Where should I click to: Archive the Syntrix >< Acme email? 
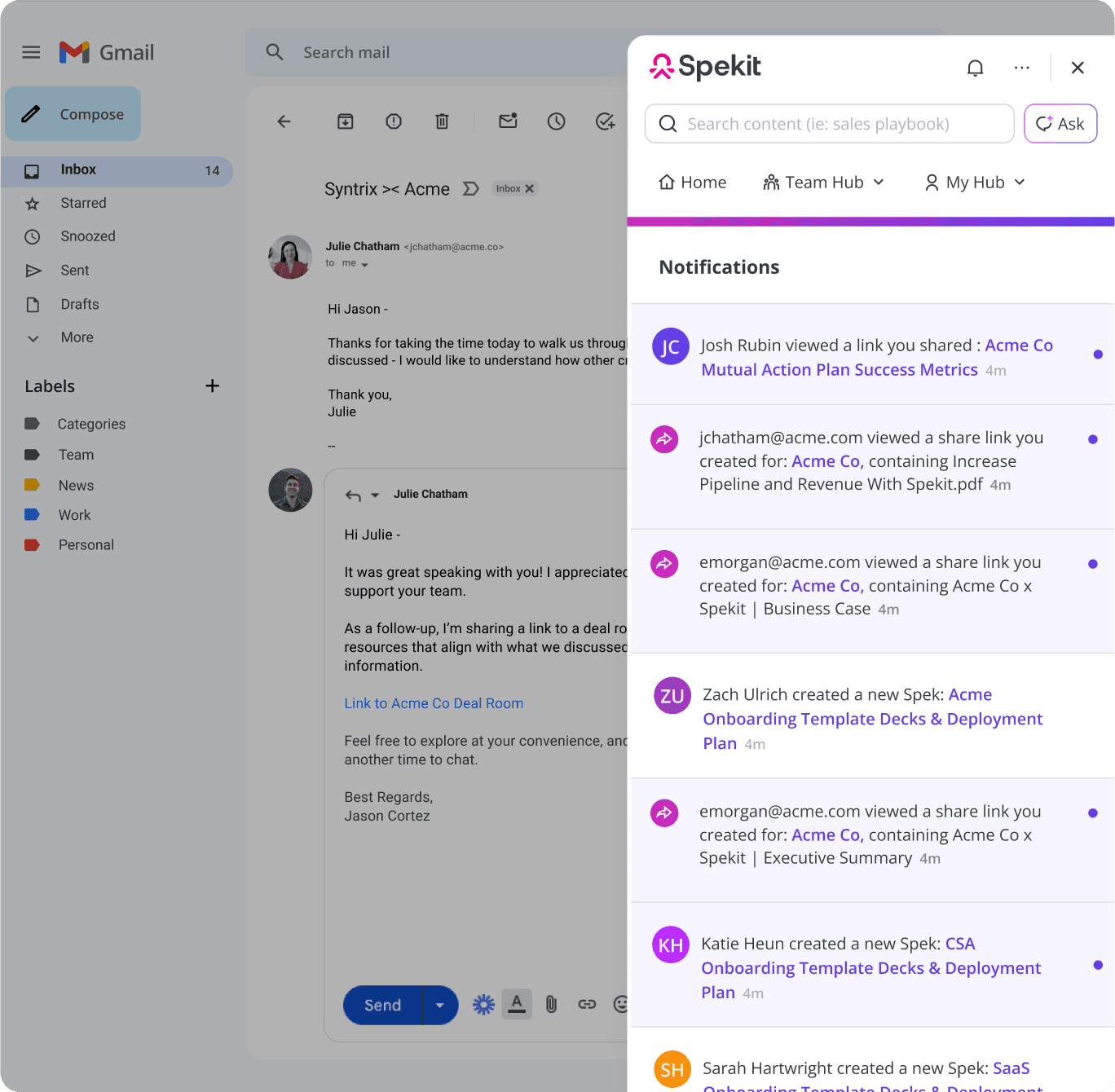(x=346, y=121)
